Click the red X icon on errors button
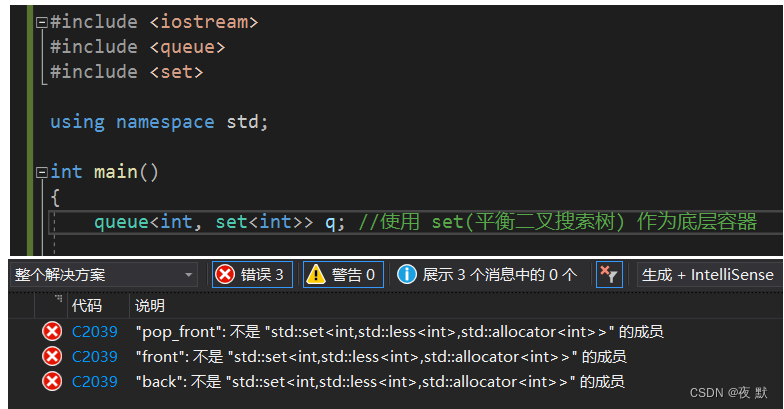Screen dimensions: 784x409 (x=225, y=274)
